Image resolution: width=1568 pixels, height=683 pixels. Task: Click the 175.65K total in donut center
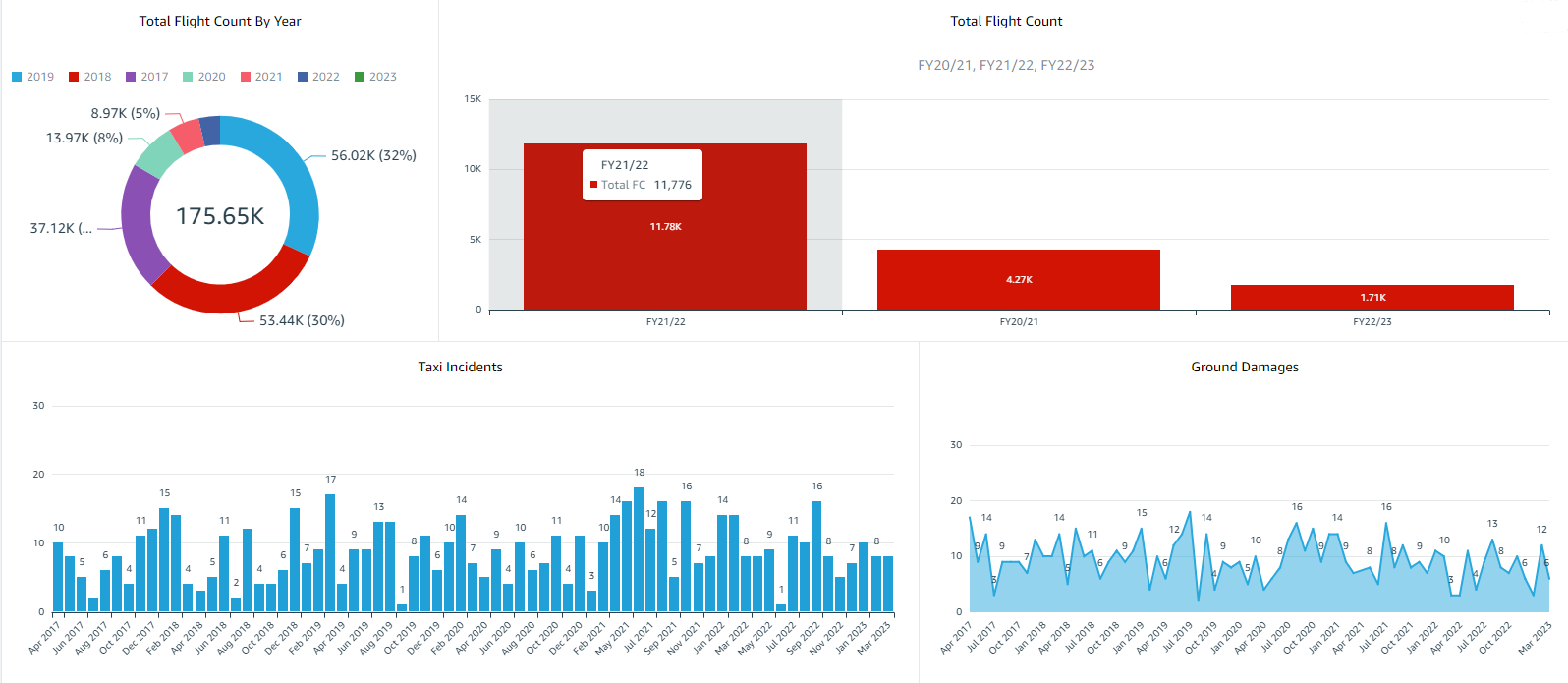220,216
